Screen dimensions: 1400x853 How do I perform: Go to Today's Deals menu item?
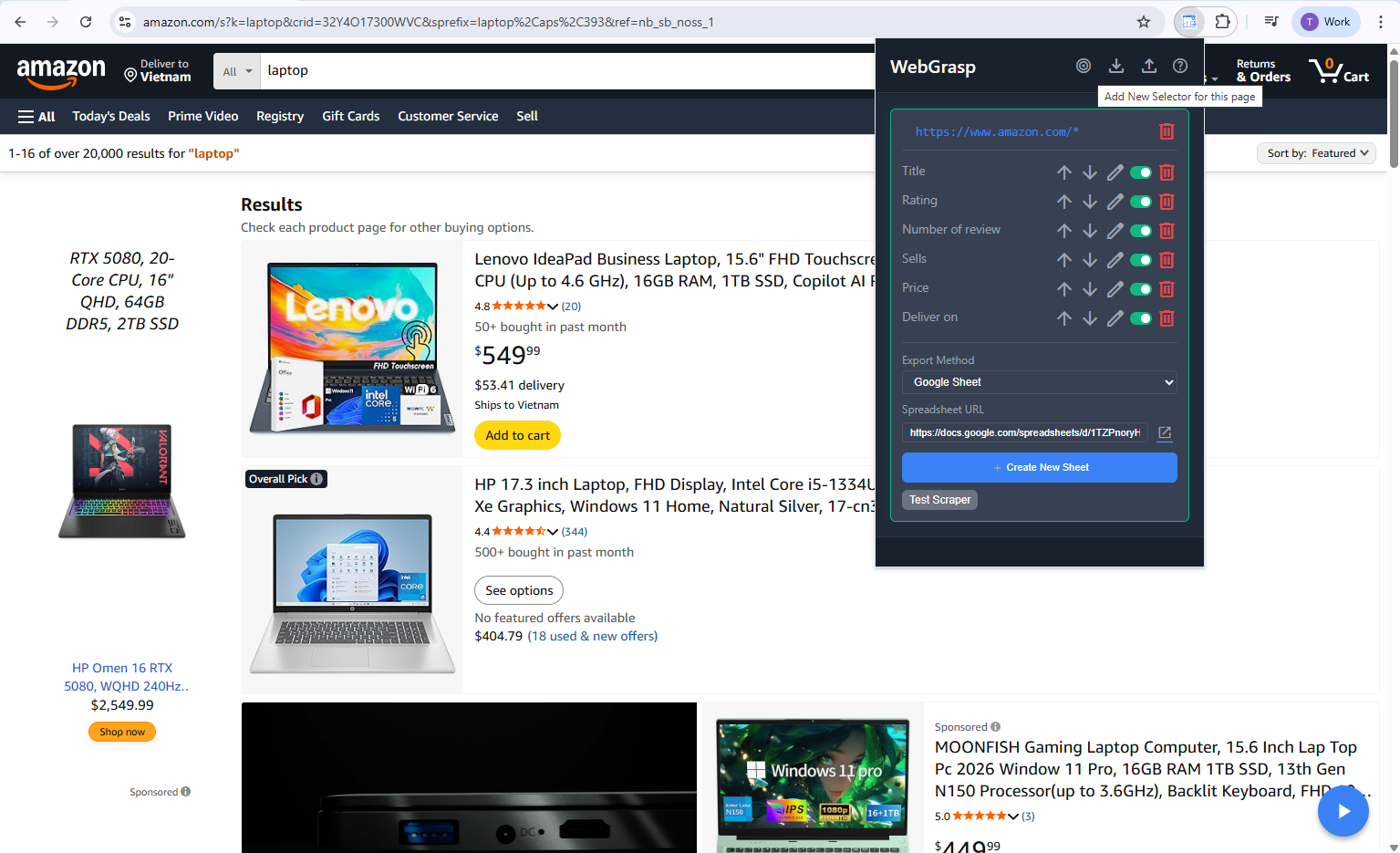pos(111,116)
